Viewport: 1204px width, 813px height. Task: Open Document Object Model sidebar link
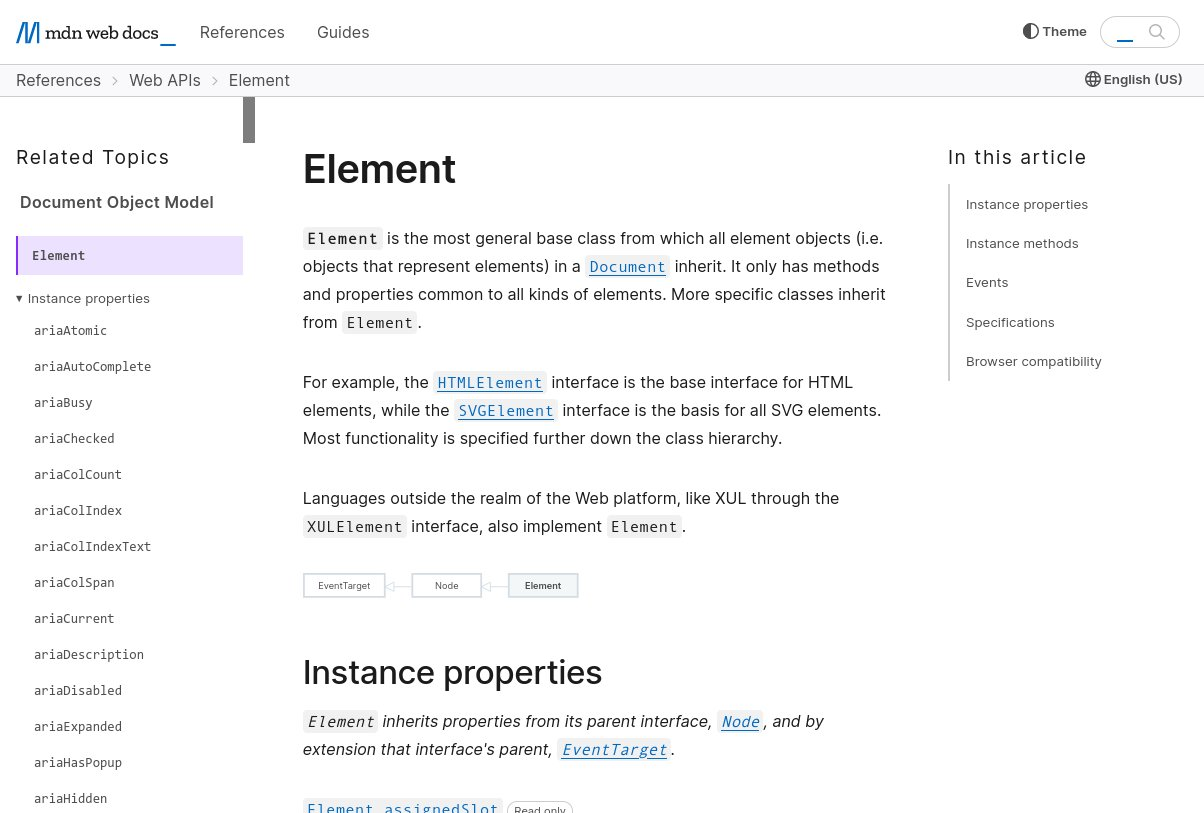[x=117, y=202]
